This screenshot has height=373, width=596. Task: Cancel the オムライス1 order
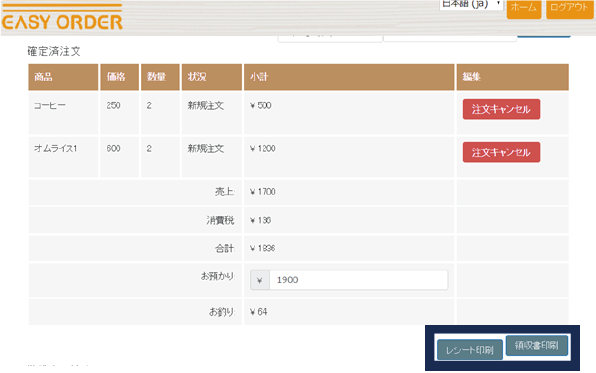501,152
